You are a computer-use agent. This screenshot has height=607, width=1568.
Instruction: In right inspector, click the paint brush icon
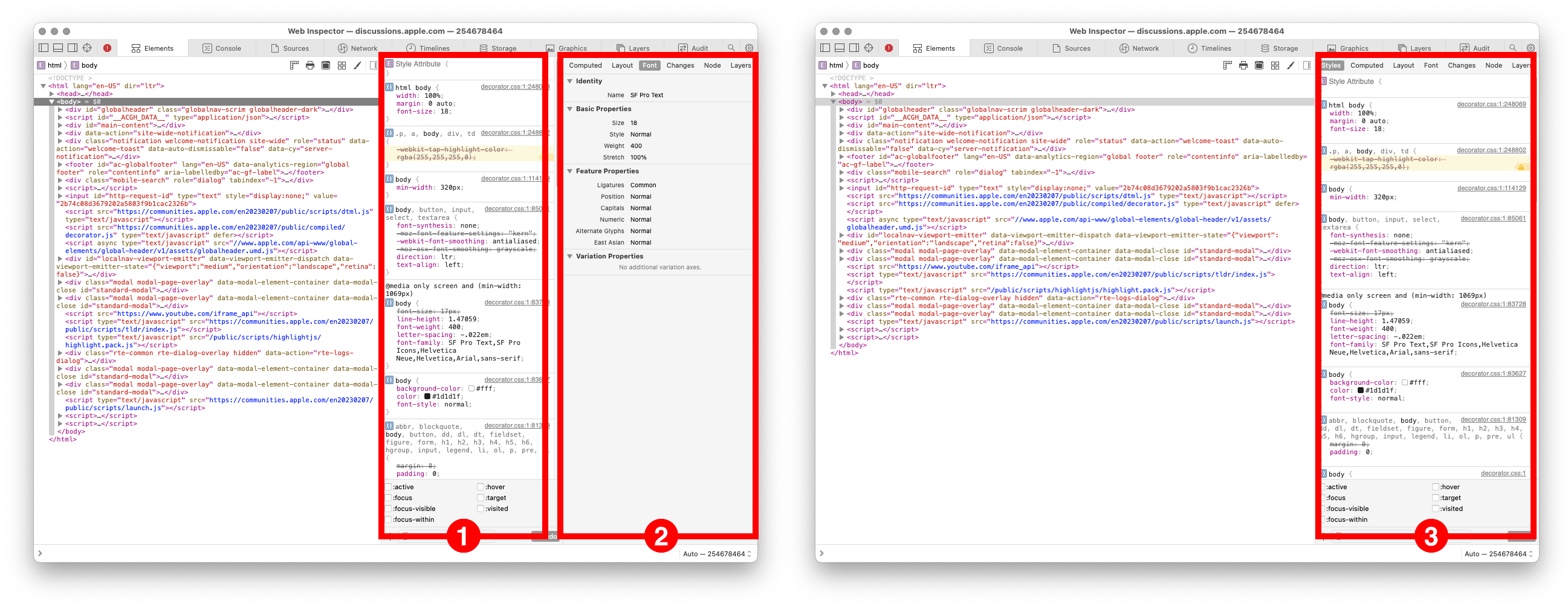pos(1291,65)
